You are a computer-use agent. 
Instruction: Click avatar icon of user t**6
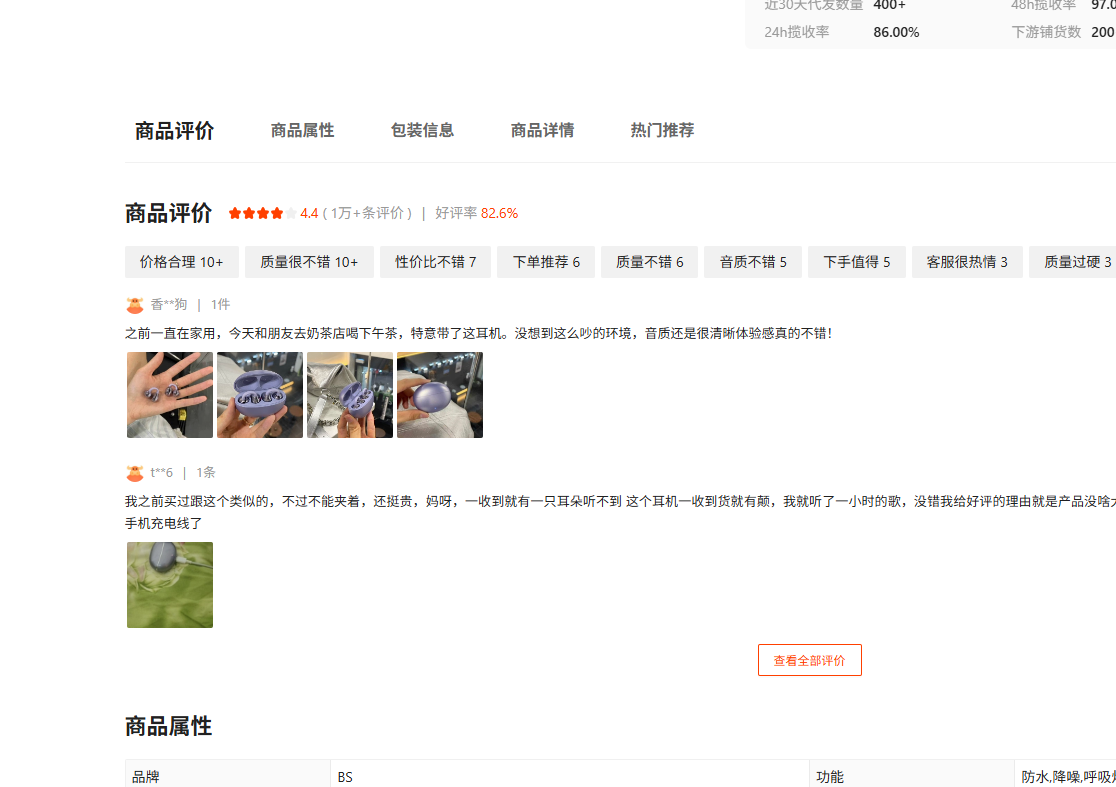point(135,473)
